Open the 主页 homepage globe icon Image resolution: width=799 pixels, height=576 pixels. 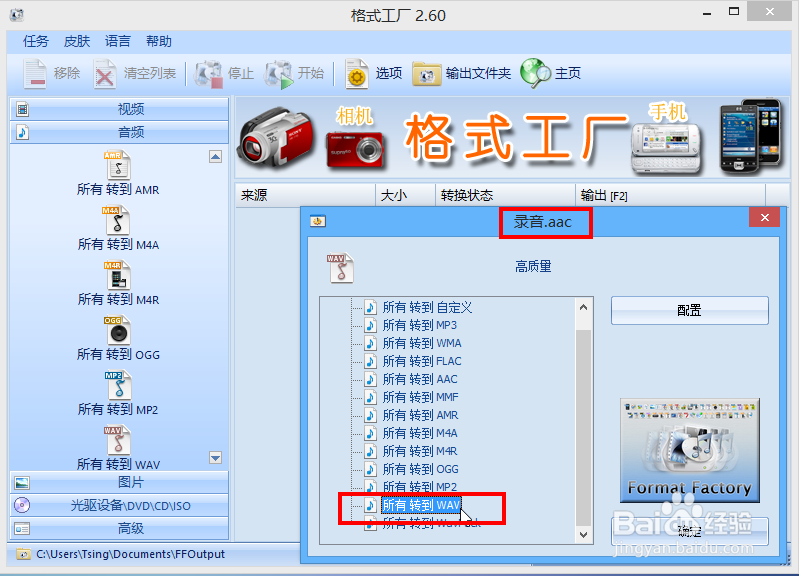point(535,73)
